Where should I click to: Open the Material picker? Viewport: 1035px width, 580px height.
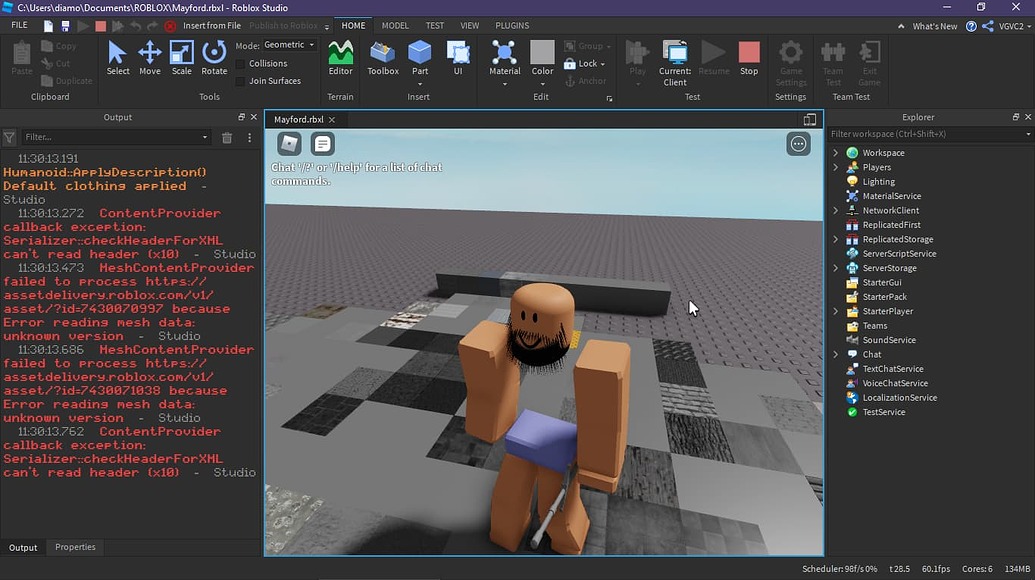coord(504,57)
